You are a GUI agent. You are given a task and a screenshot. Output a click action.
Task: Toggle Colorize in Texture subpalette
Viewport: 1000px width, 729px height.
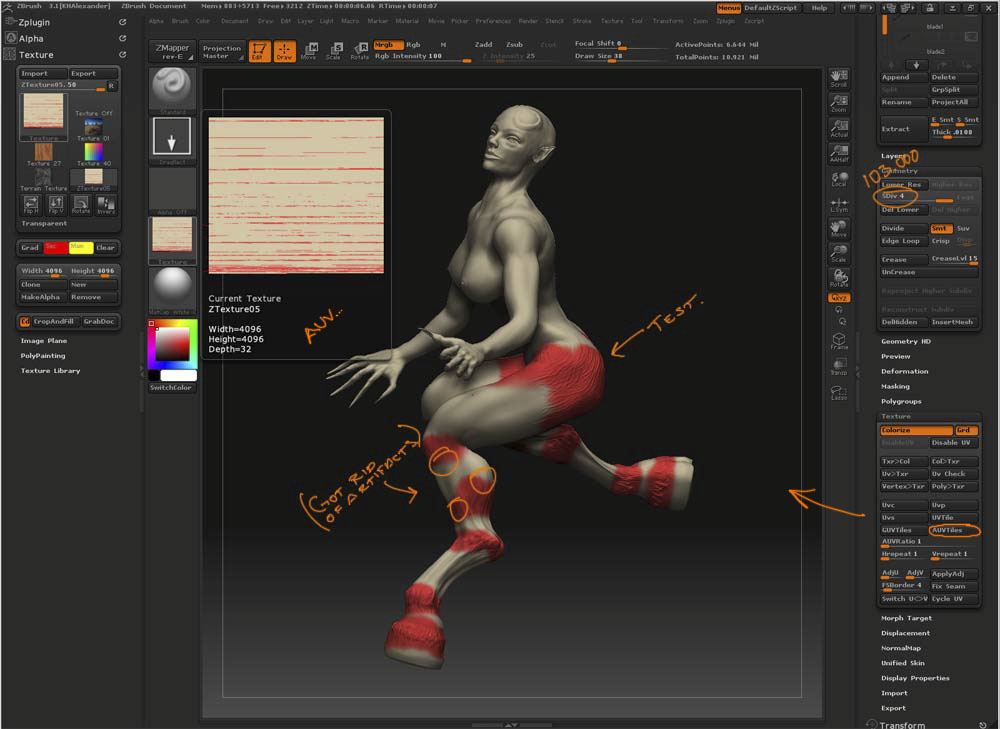(x=916, y=431)
